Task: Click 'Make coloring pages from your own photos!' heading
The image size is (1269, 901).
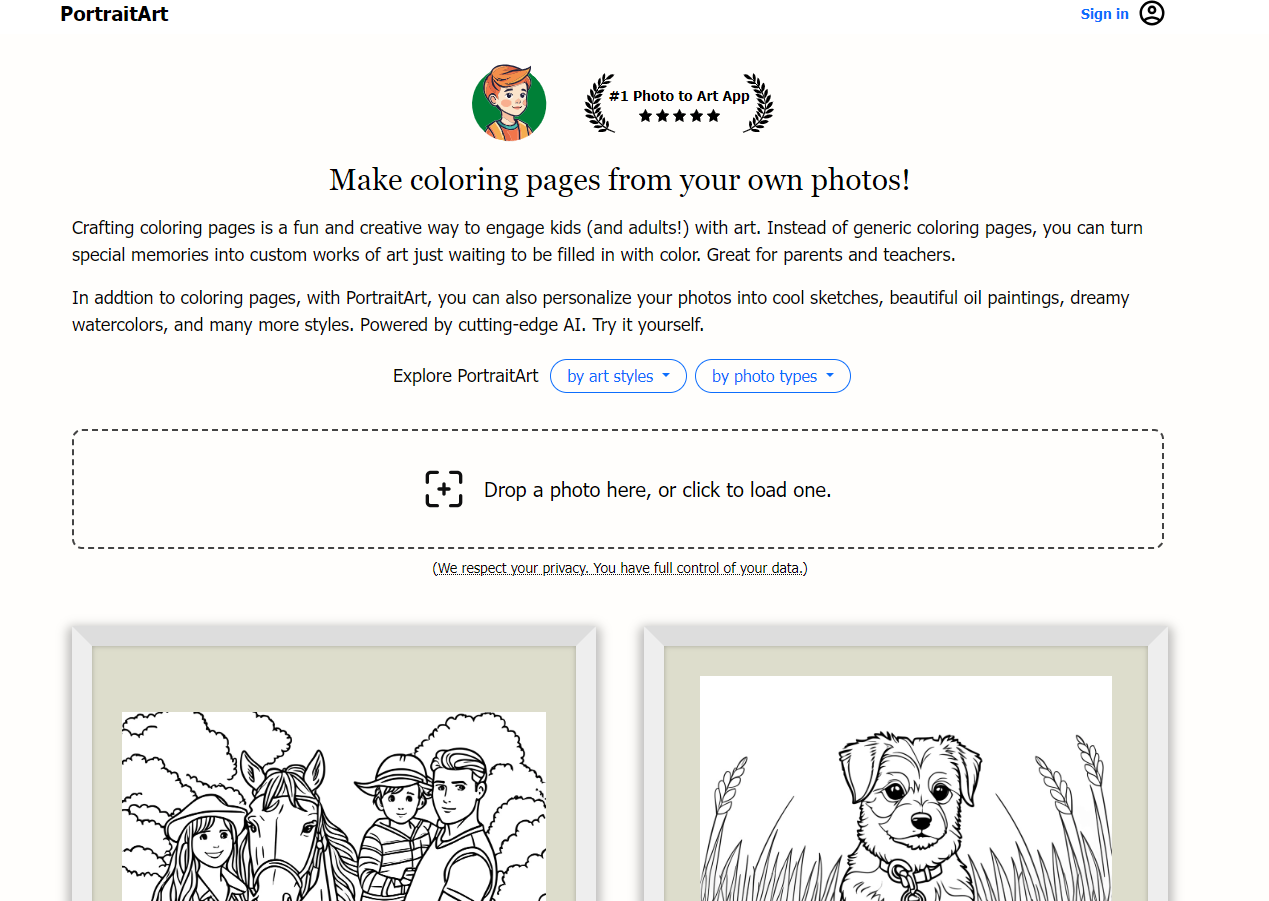Action: (x=620, y=180)
